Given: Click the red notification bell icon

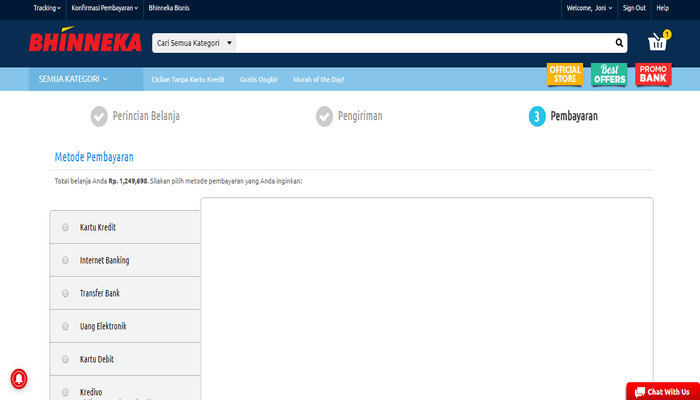Looking at the screenshot, I should click(19, 379).
